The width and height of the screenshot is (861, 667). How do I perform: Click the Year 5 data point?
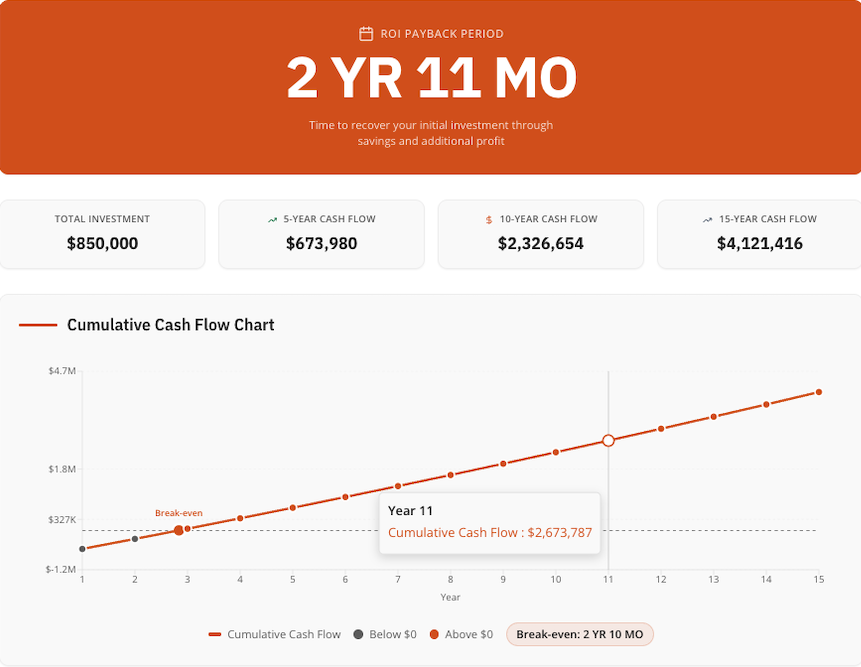(293, 508)
